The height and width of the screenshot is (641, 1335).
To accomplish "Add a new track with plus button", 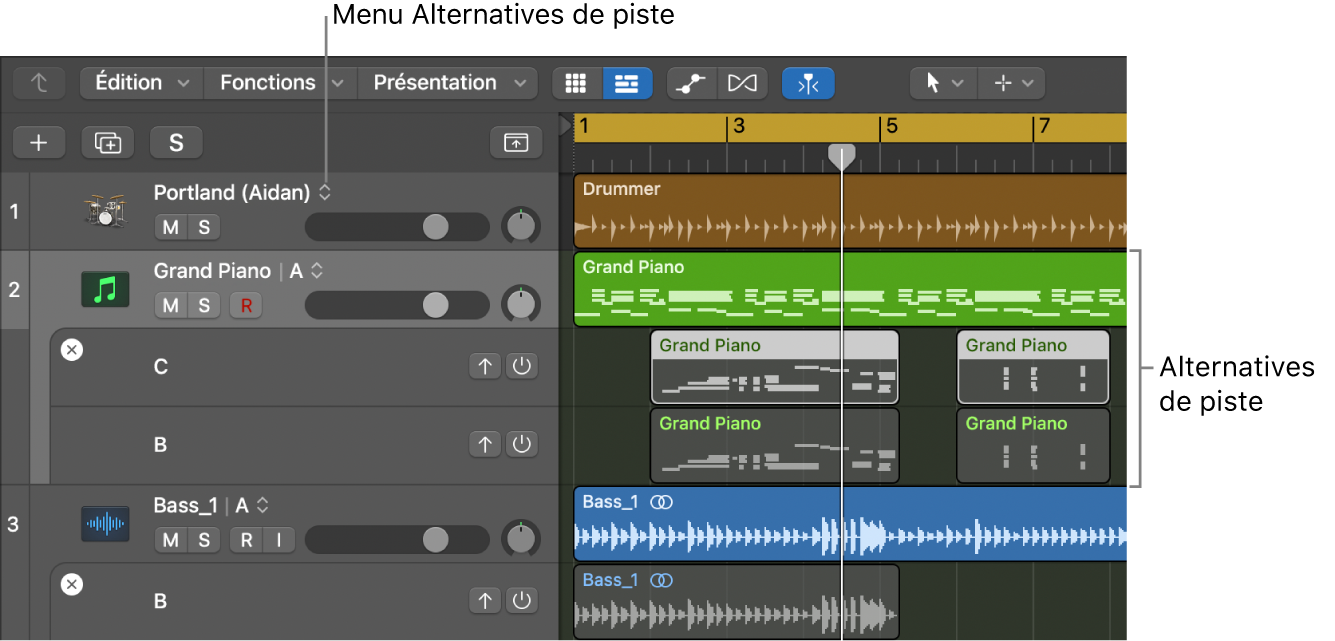I will coord(39,143).
